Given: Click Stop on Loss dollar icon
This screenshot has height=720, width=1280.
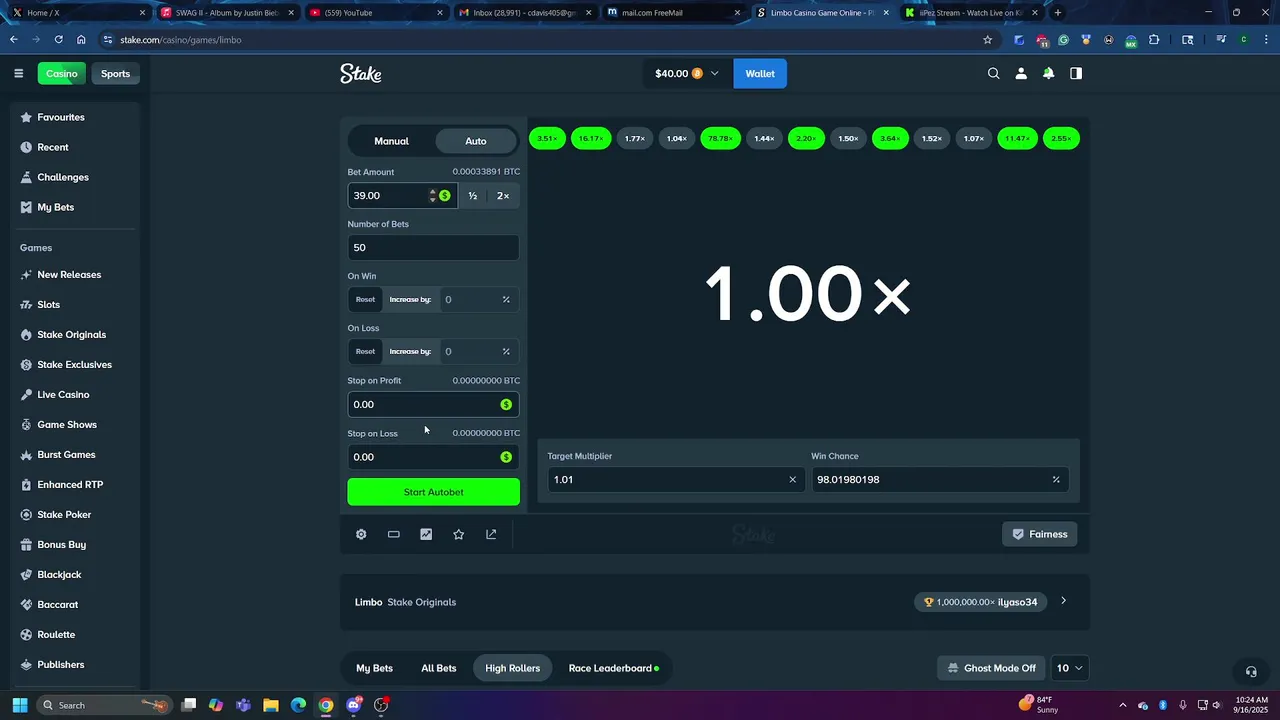Looking at the screenshot, I should point(506,457).
